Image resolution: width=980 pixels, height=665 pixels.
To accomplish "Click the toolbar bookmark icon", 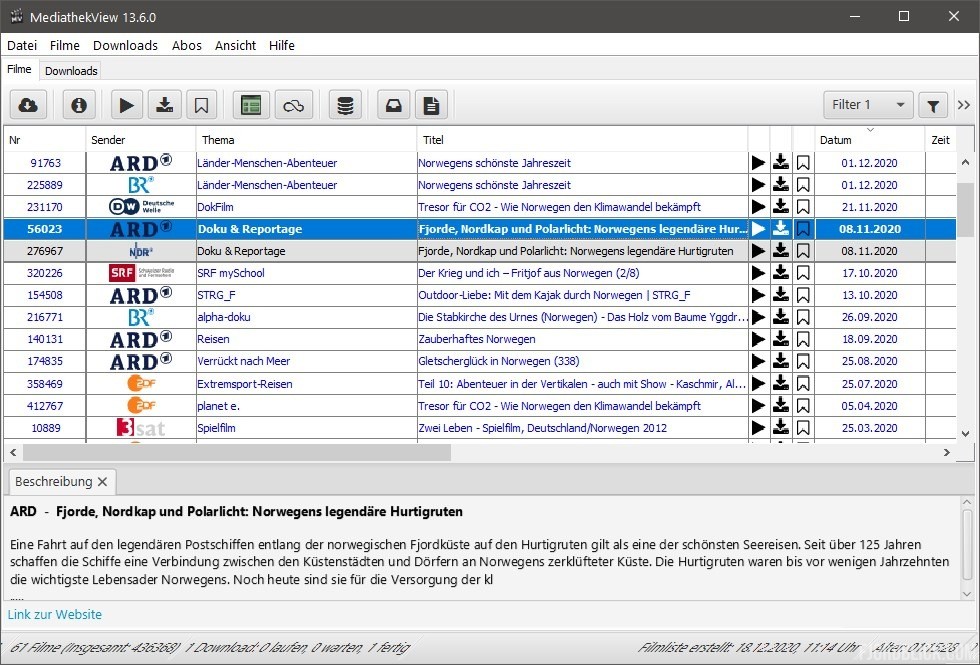I will click(x=201, y=105).
